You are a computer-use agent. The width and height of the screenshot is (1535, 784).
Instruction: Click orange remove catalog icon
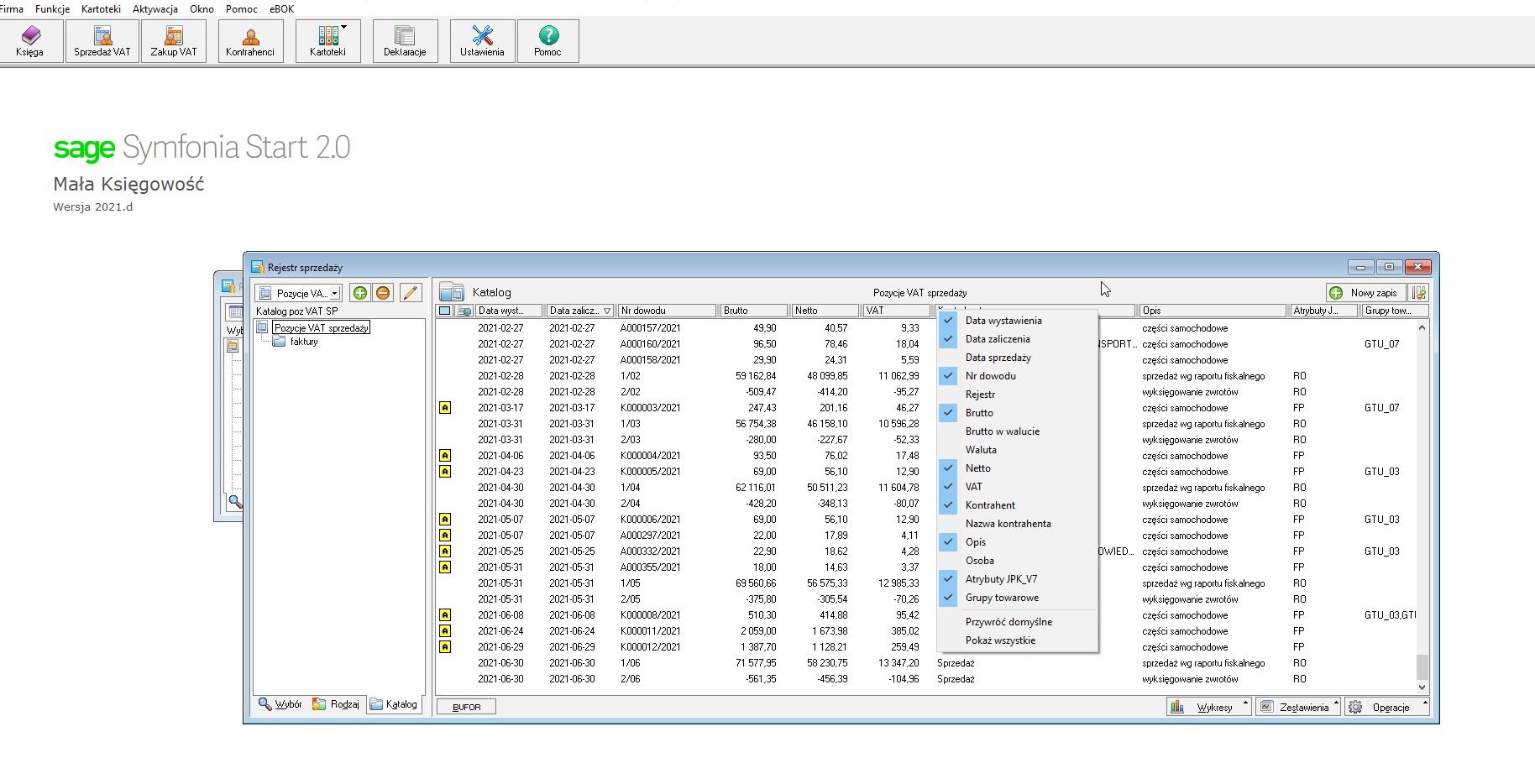click(383, 293)
